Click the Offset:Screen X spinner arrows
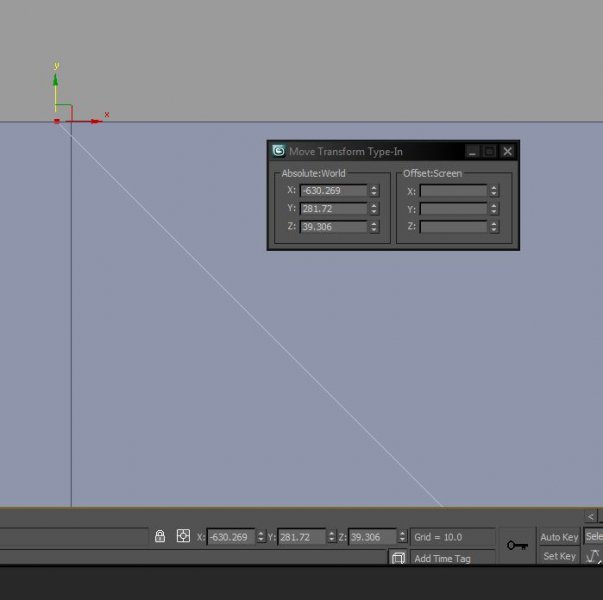The image size is (603, 600). pos(494,191)
